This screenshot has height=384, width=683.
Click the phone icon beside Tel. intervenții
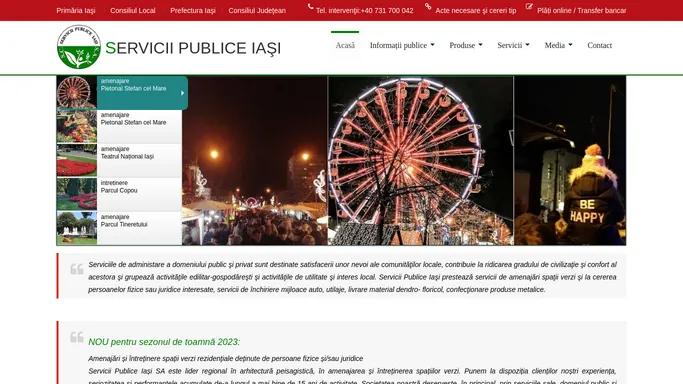tap(311, 7)
